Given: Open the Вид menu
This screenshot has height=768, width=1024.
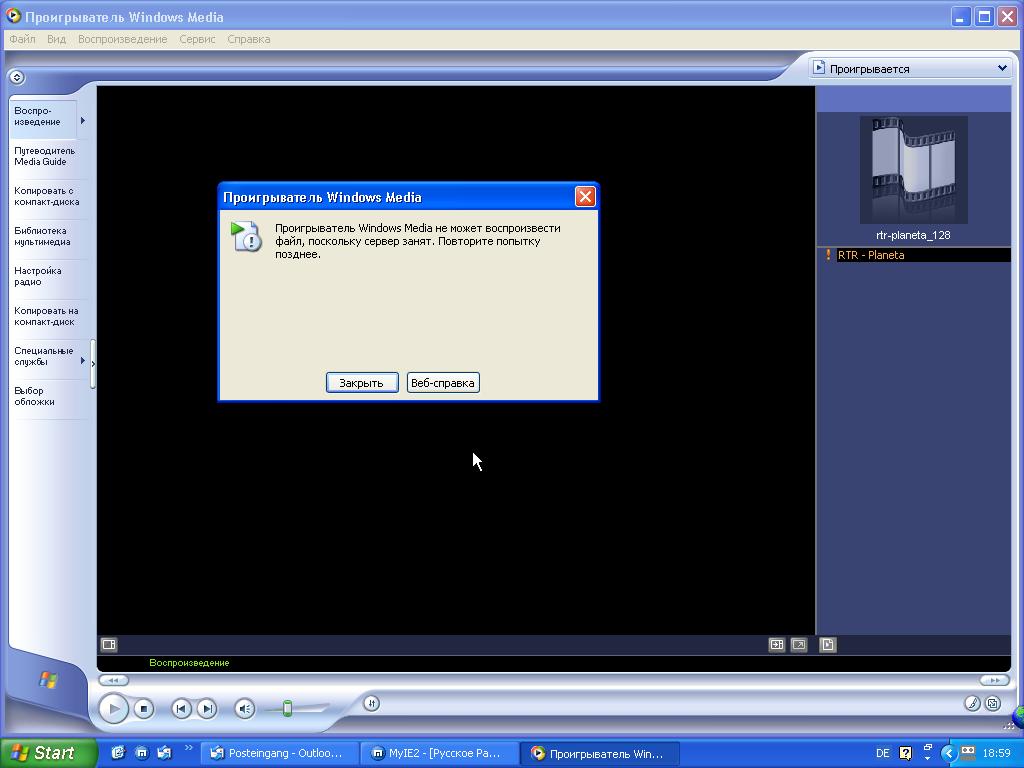Looking at the screenshot, I should coord(56,39).
